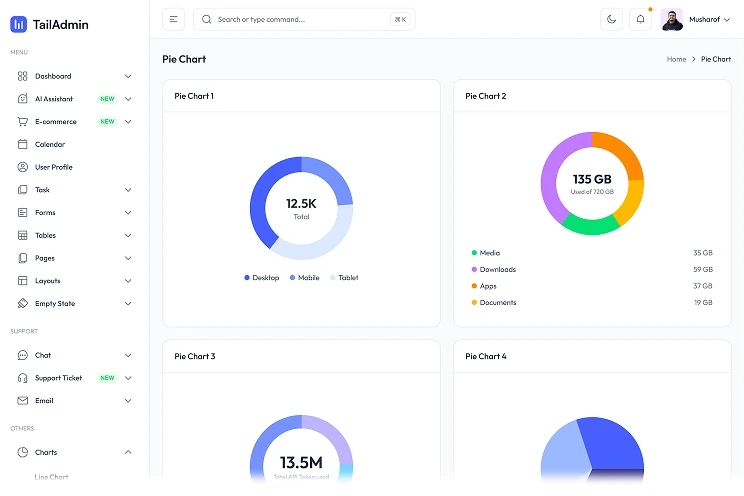
Task: Select the Charts menu label
Action: tap(46, 452)
